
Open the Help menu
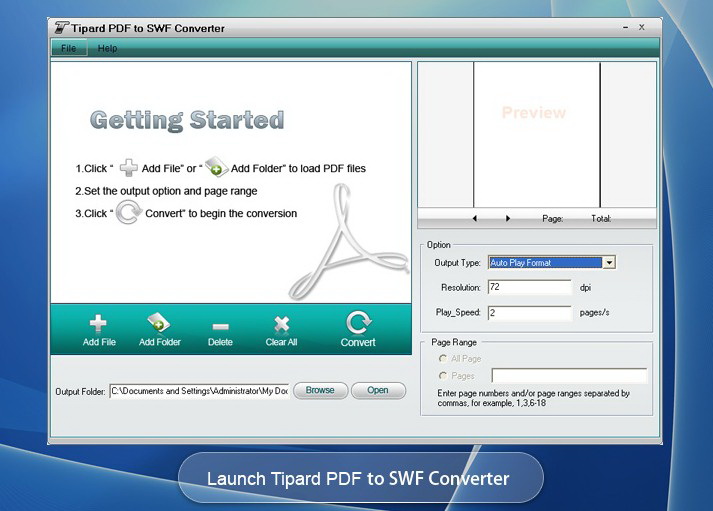click(107, 48)
